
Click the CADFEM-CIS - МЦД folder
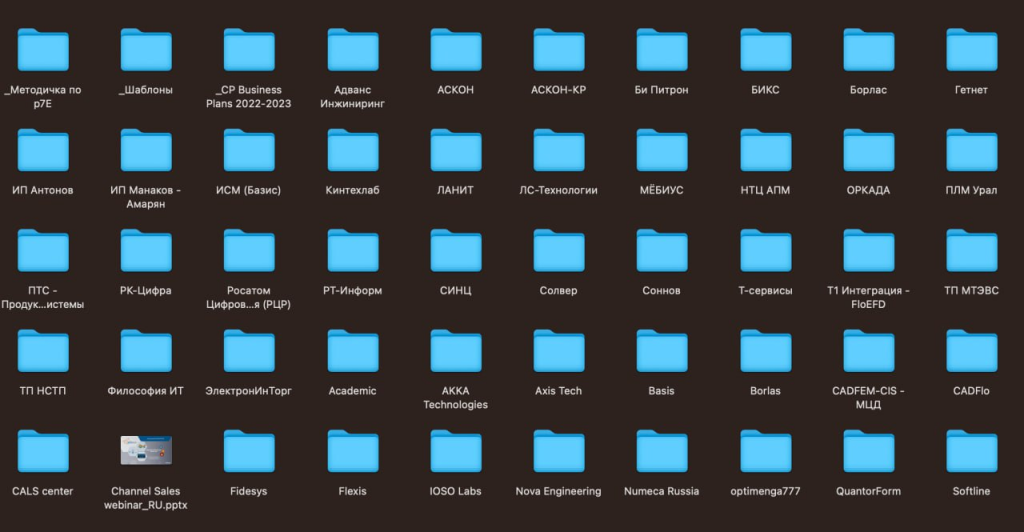tap(868, 351)
